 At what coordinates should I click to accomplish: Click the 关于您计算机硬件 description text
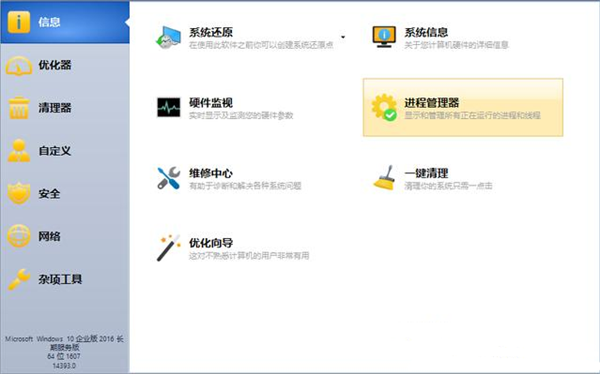457,45
